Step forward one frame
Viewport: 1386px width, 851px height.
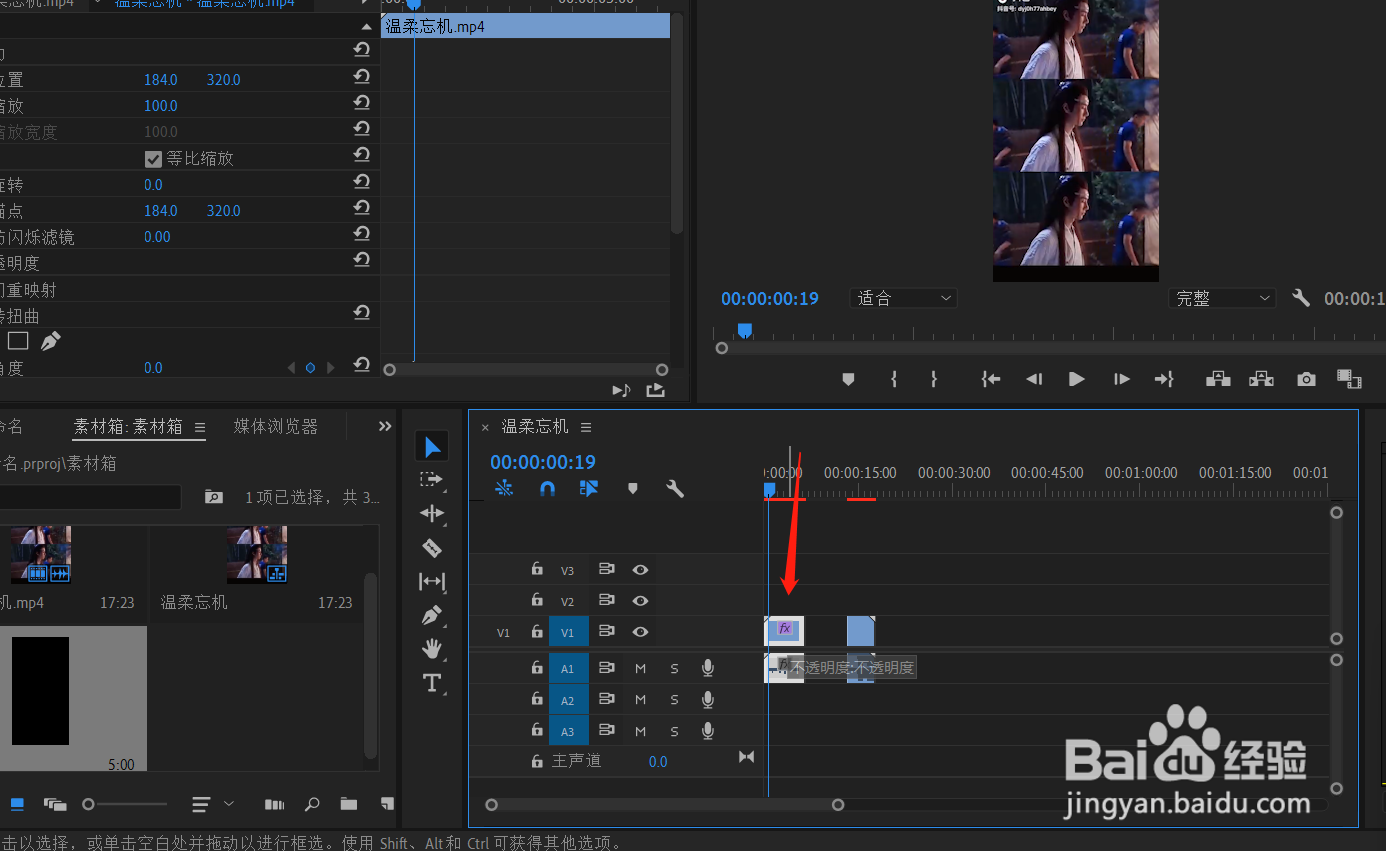pyautogui.click(x=1122, y=379)
